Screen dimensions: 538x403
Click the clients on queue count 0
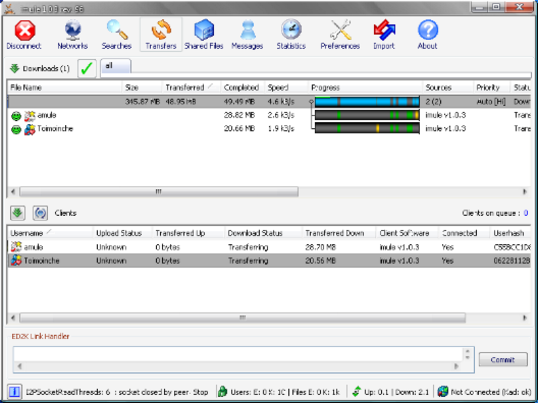point(526,213)
